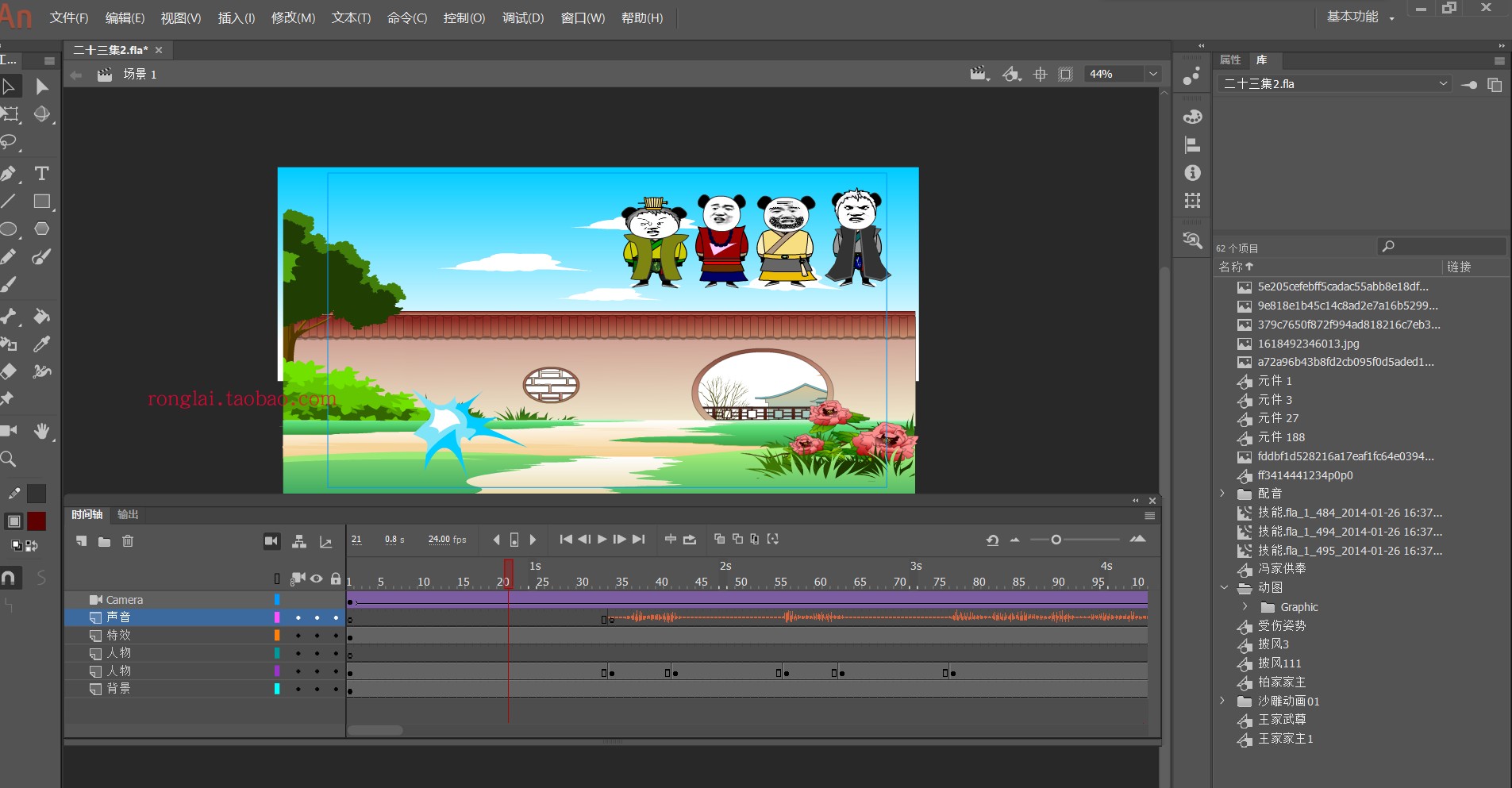Select the 3D Rotation tool
Screen dimensions: 1512x788
tap(42, 114)
